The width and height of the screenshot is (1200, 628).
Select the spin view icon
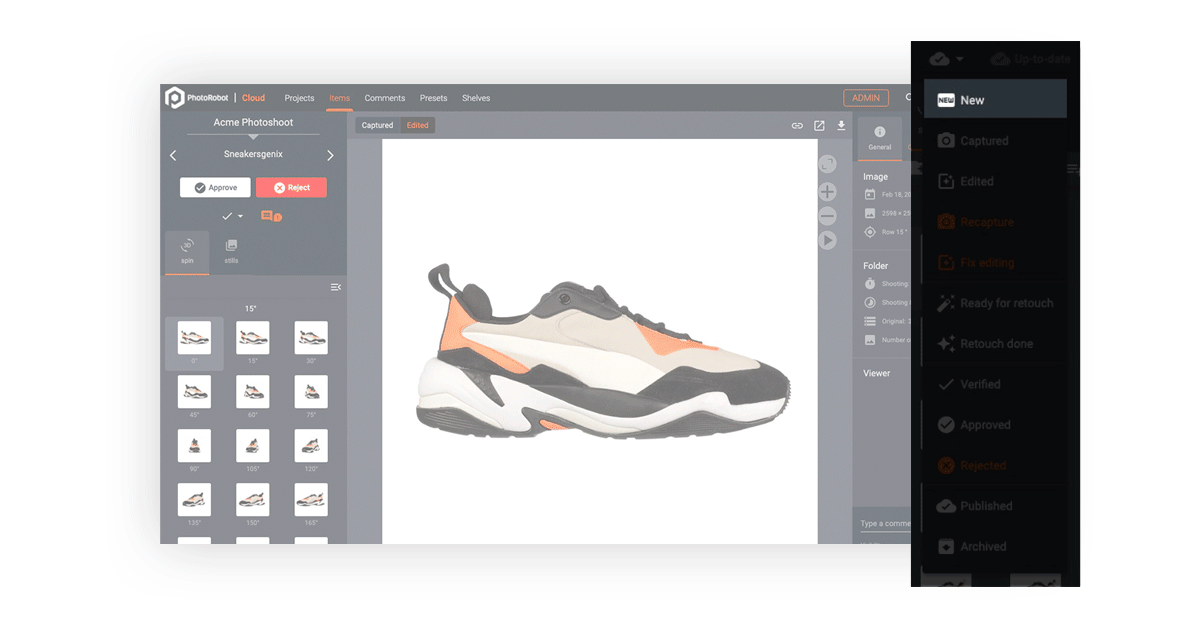[x=187, y=251]
